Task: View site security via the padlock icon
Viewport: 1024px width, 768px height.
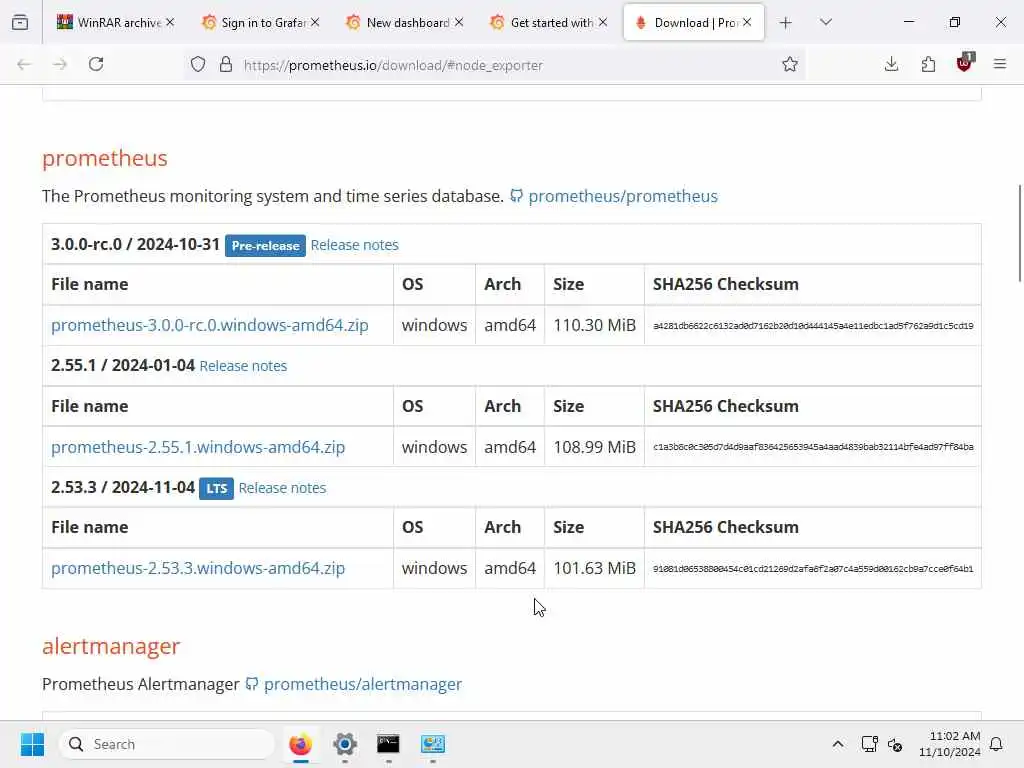Action: click(x=226, y=65)
